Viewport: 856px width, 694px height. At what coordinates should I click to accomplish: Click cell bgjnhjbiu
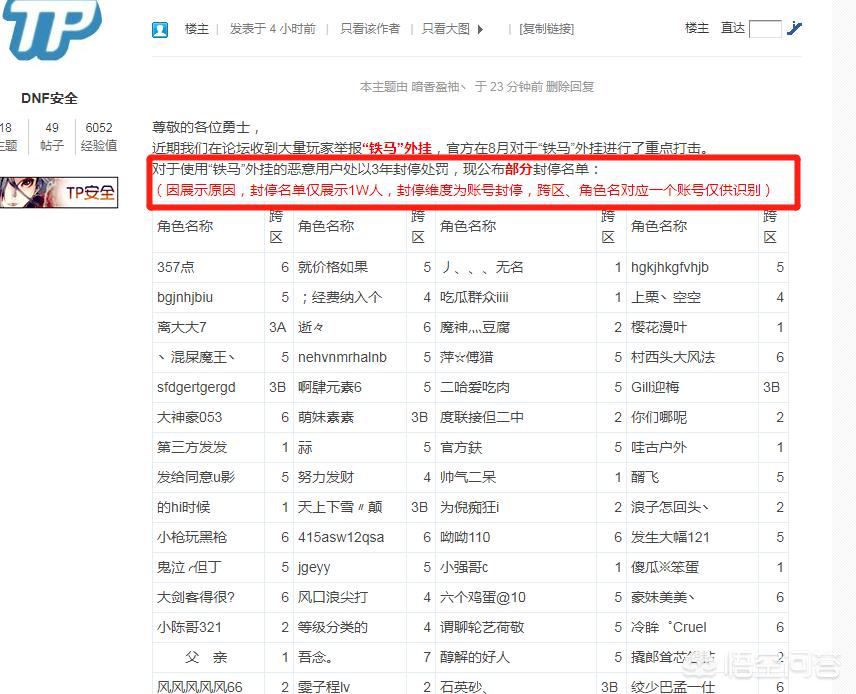click(x=185, y=297)
